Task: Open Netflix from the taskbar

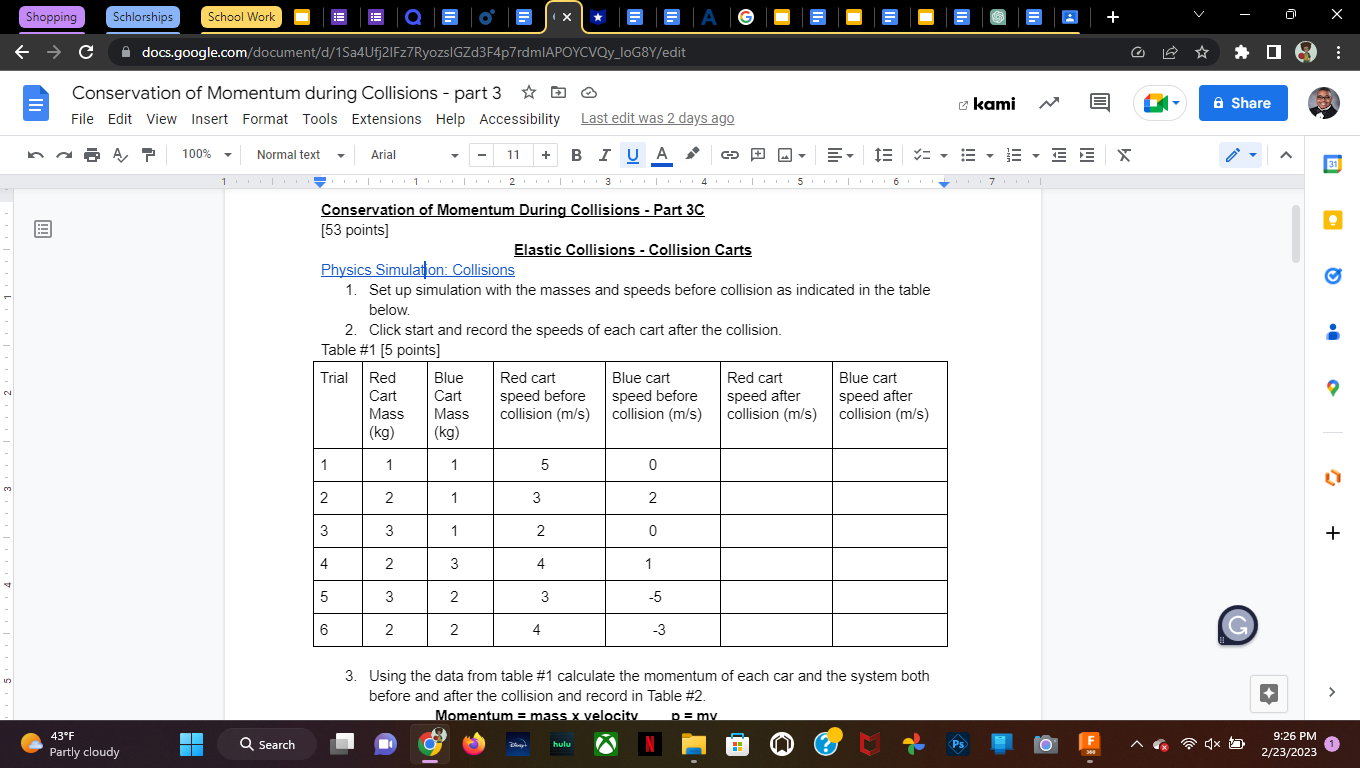Action: pos(649,744)
